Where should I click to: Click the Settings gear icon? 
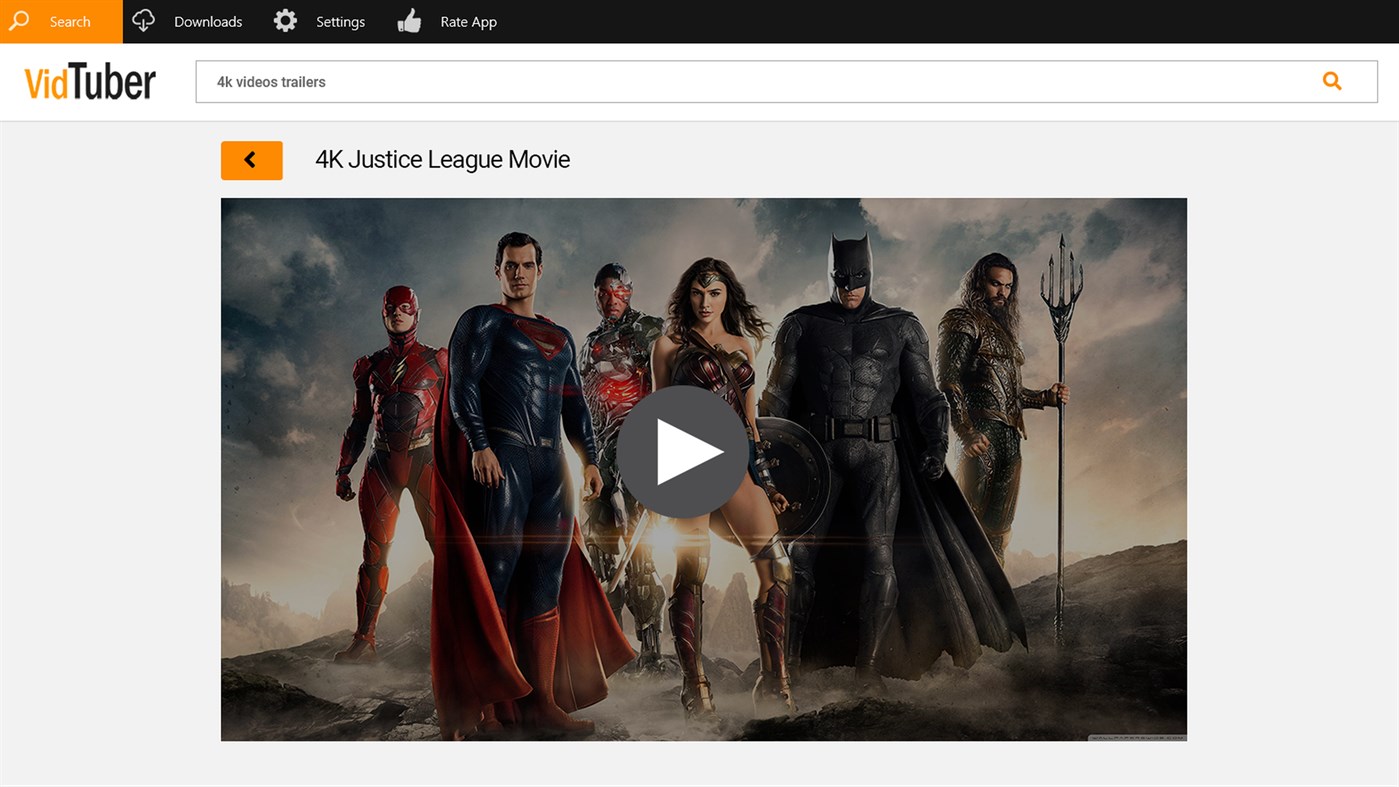click(285, 21)
